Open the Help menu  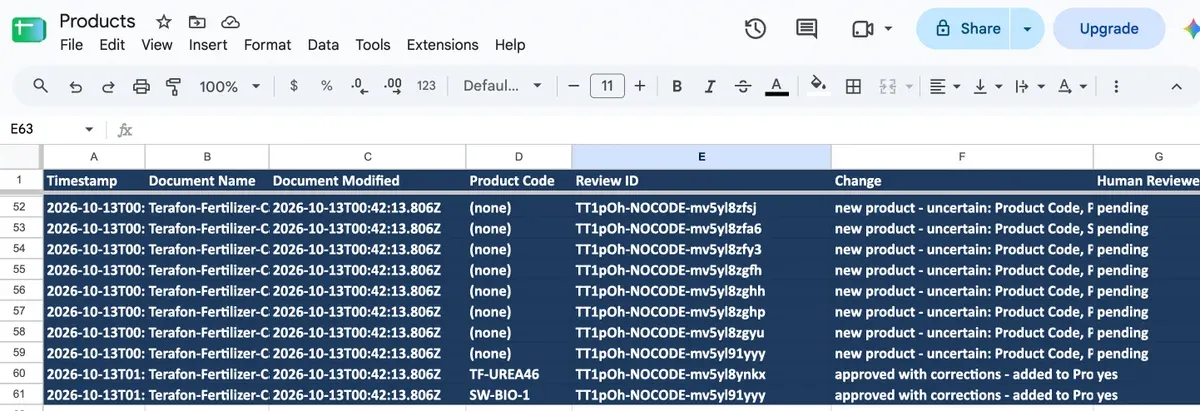pos(510,45)
